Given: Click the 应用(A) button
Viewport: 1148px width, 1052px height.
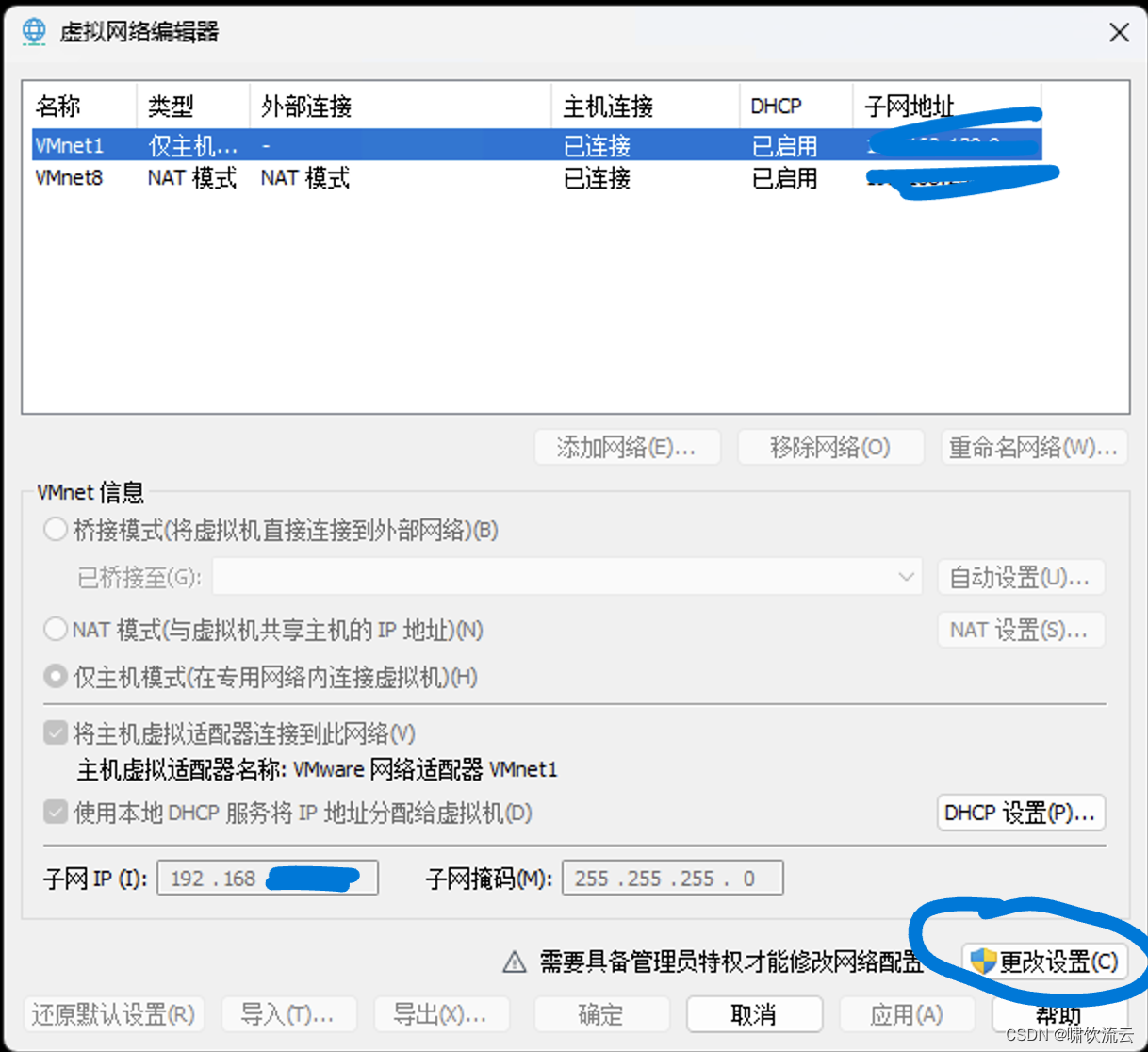Looking at the screenshot, I should point(906,1014).
